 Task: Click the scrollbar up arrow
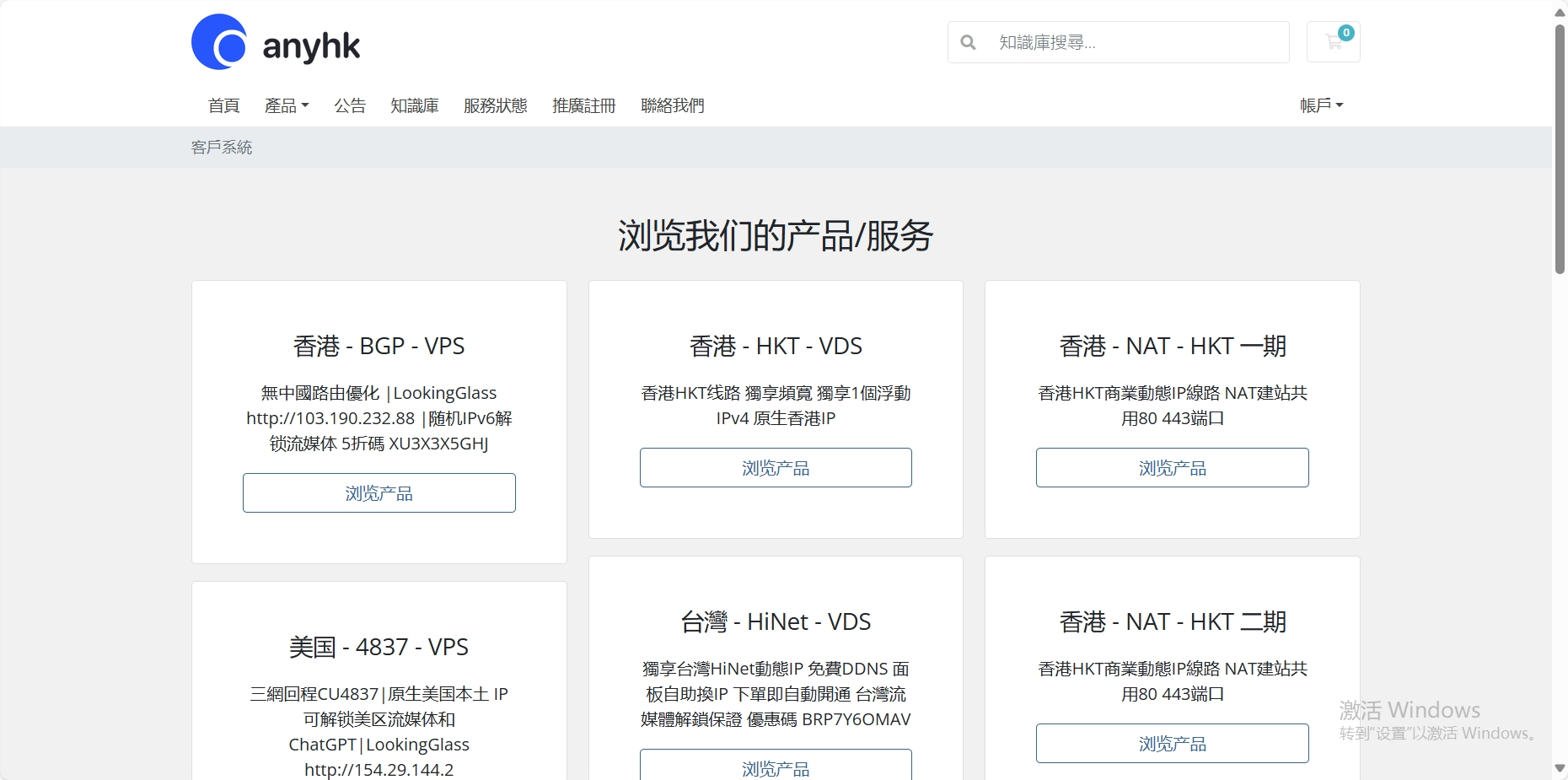(x=1558, y=12)
